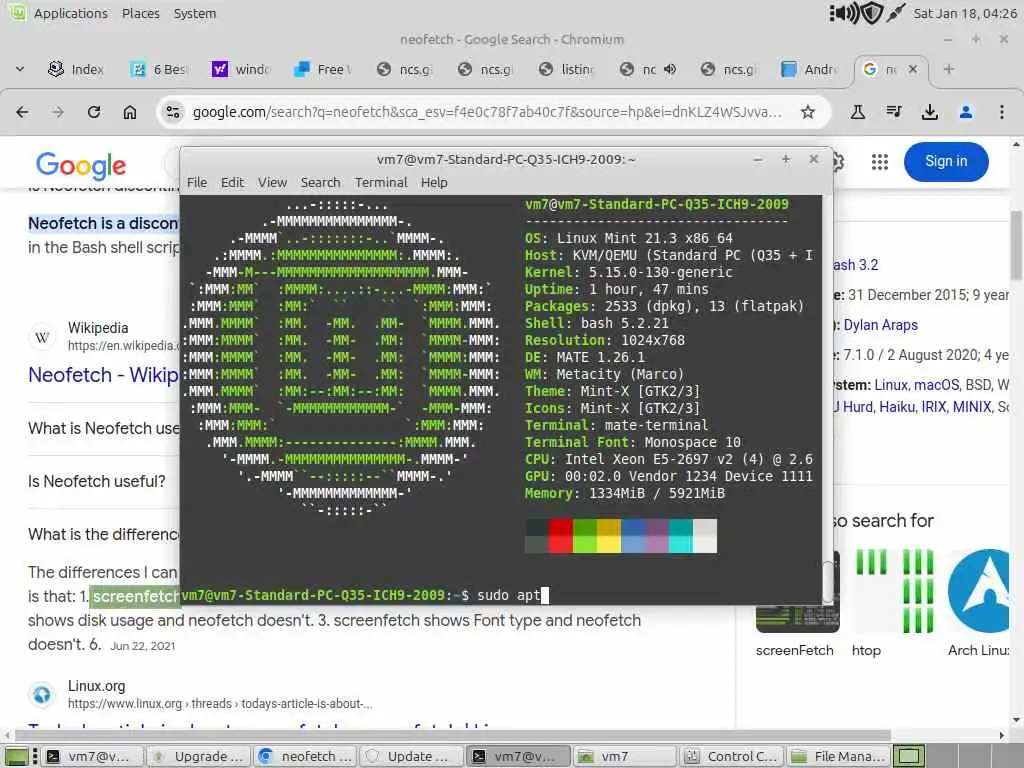Bookmark this page with the star icon
Screen dimensions: 1024x768
pos(808,112)
